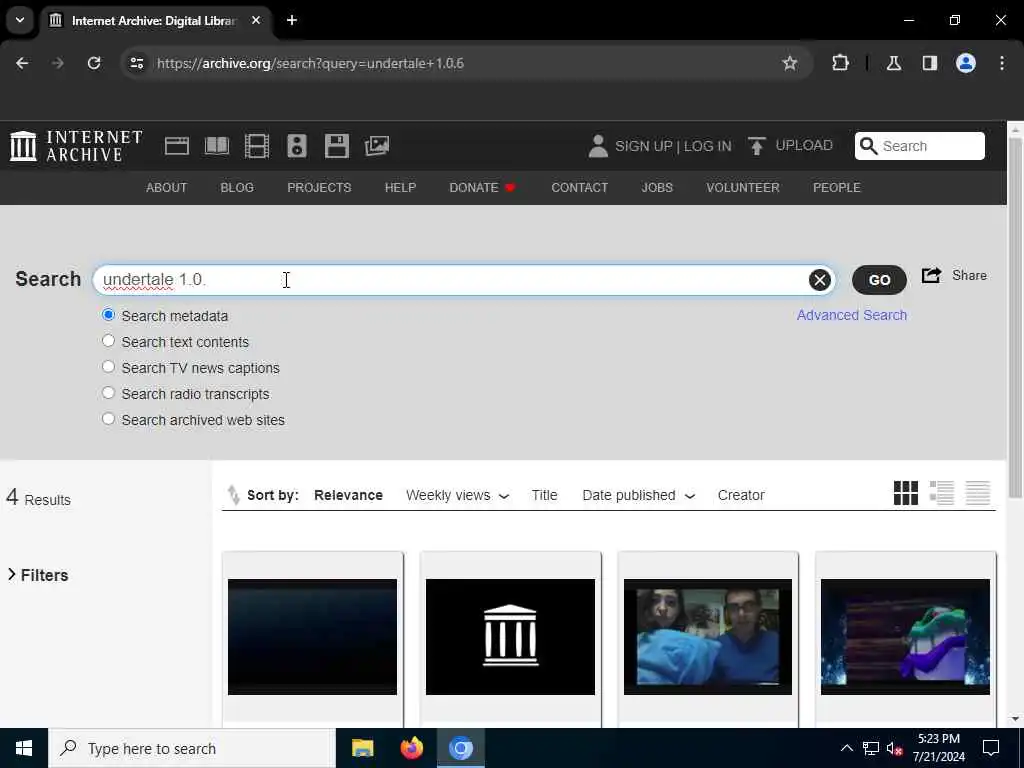Launch Firefox from the taskbar

pos(411,748)
